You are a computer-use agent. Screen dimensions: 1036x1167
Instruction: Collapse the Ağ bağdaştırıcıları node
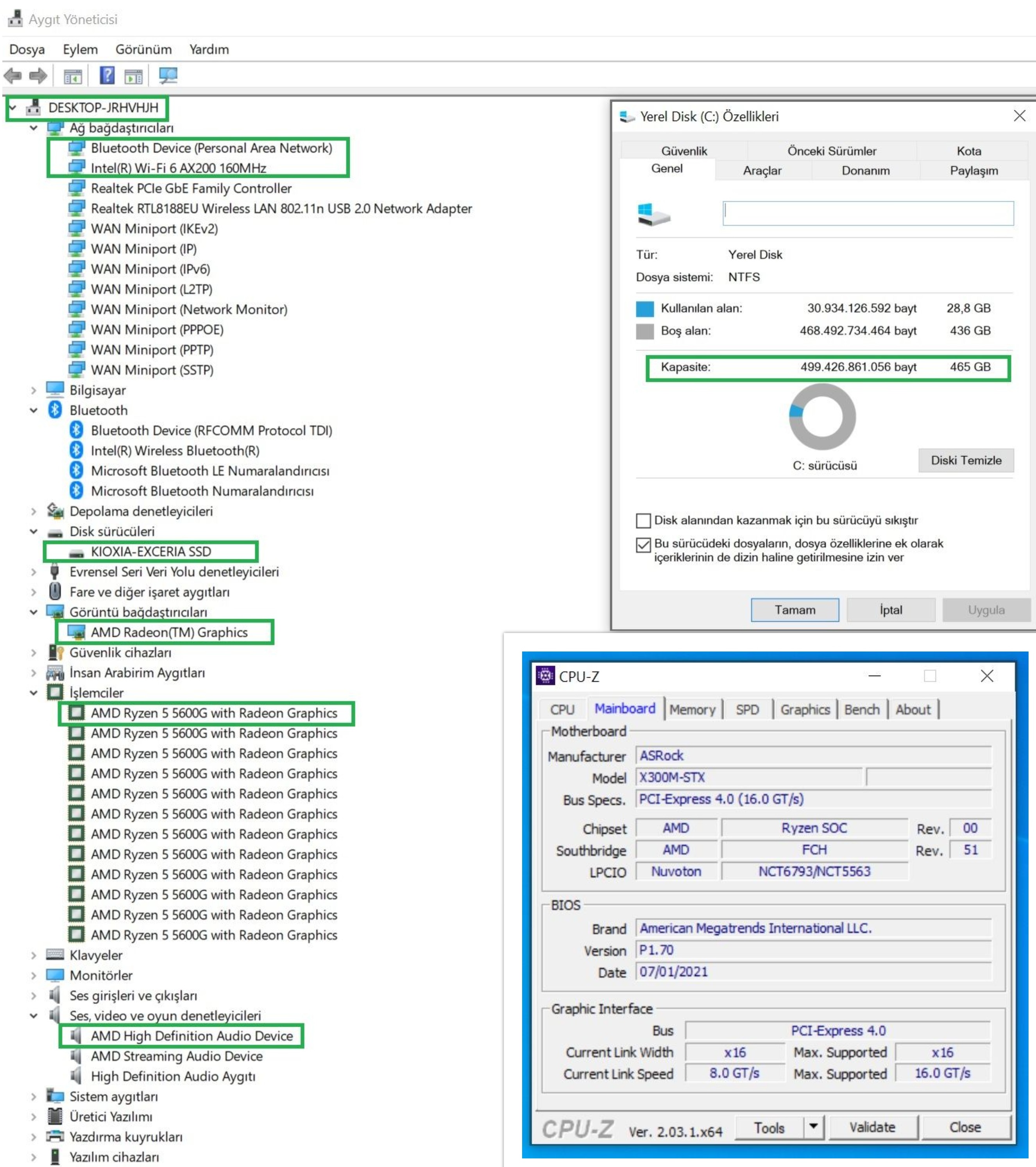click(x=34, y=128)
